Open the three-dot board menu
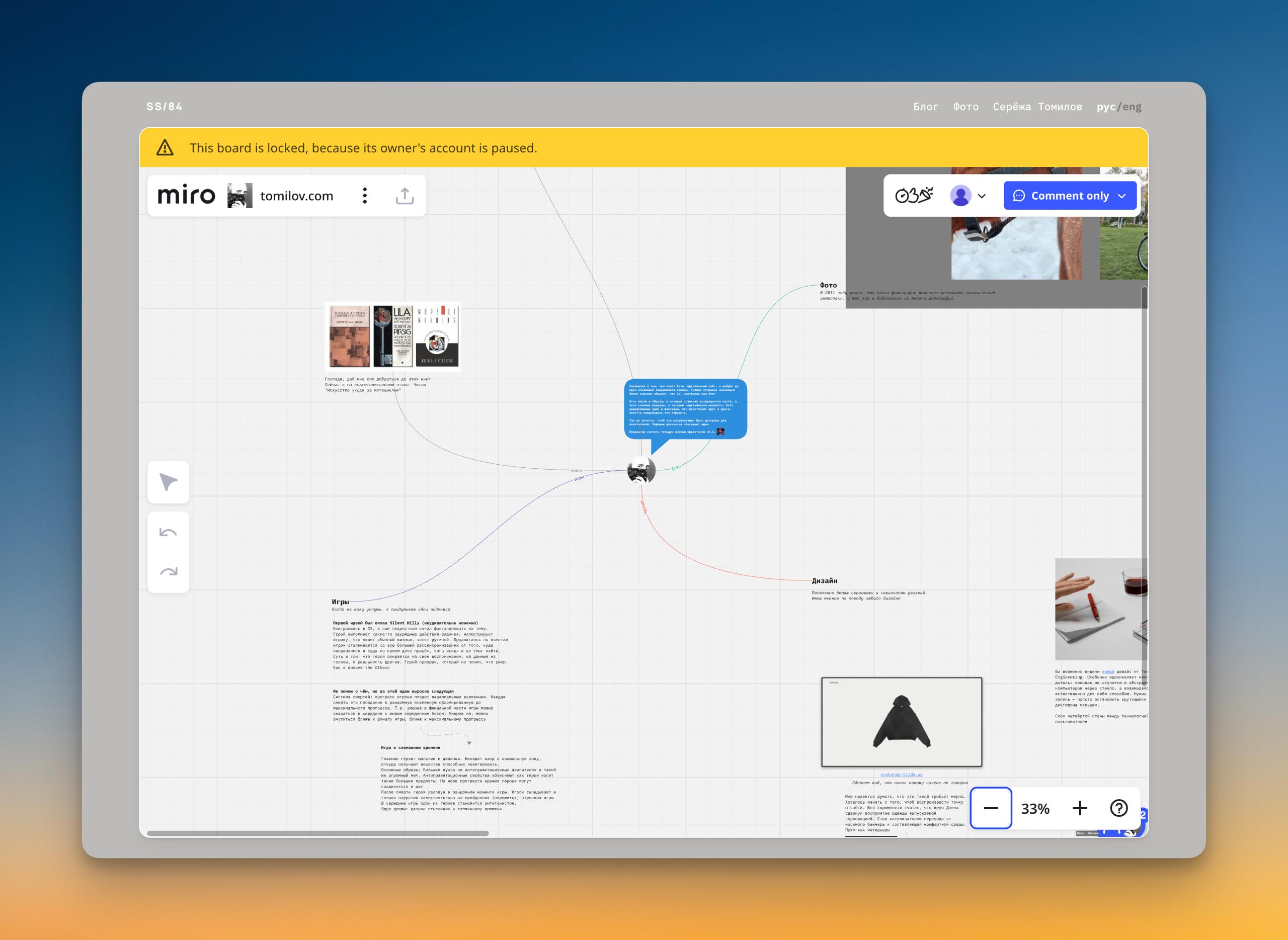This screenshot has width=1288, height=940. pyautogui.click(x=365, y=196)
